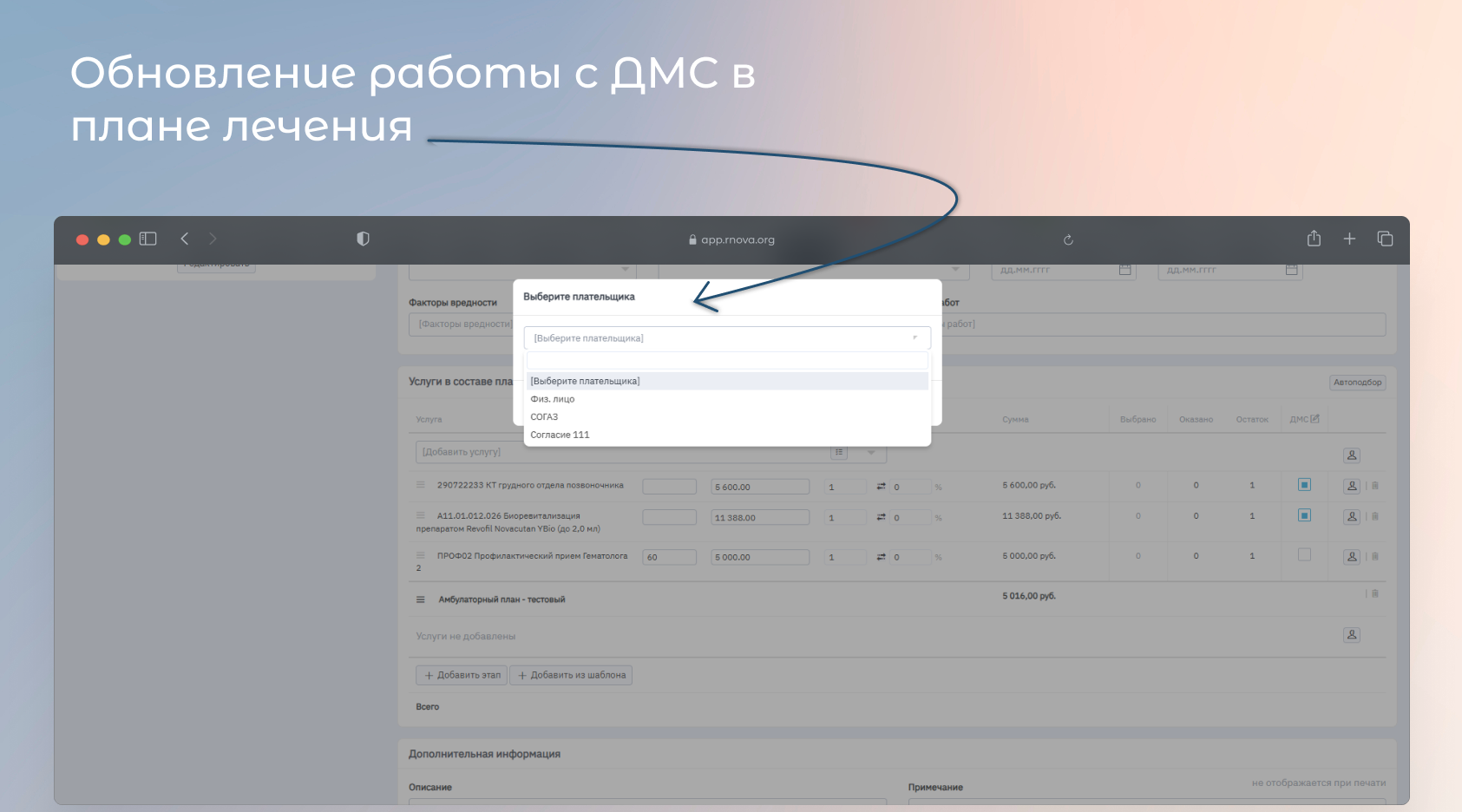Click the Safari sidebar toggle icon
Image resolution: width=1462 pixels, height=812 pixels.
(x=148, y=239)
